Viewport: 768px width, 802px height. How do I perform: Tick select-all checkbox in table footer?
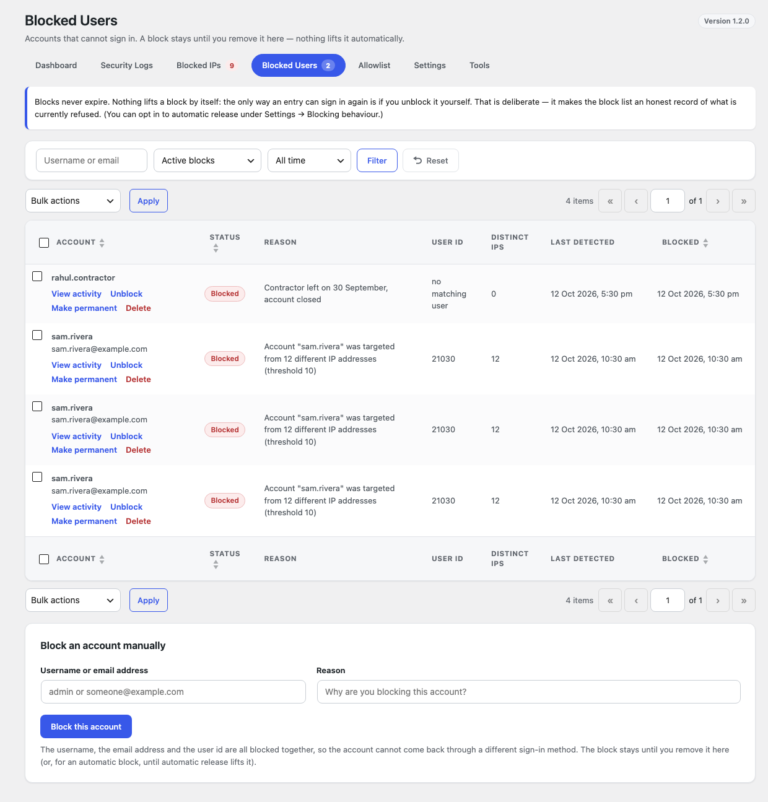point(44,559)
